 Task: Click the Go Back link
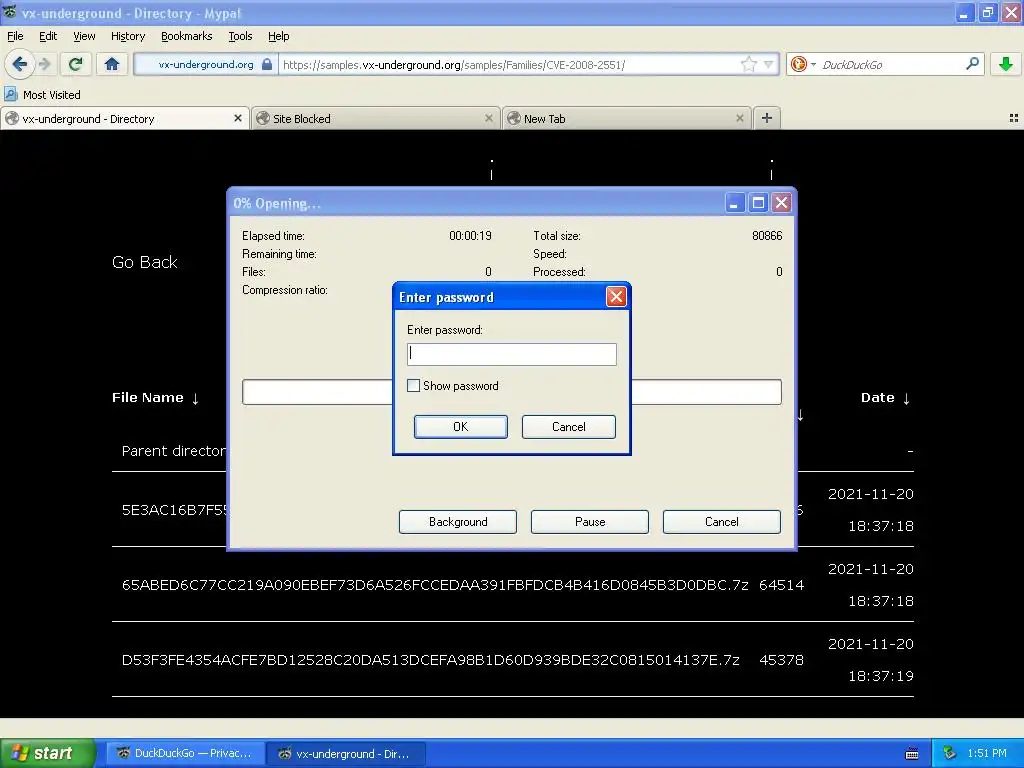click(x=145, y=262)
